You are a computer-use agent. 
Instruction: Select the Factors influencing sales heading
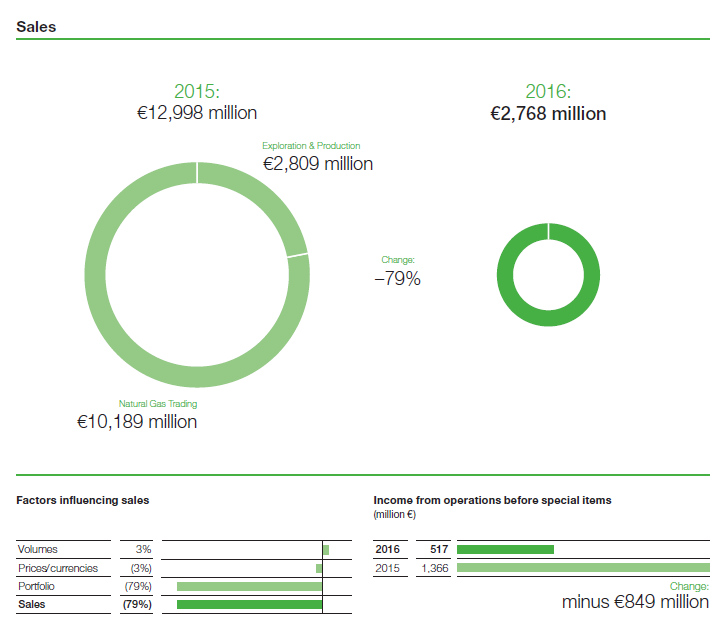pos(83,499)
